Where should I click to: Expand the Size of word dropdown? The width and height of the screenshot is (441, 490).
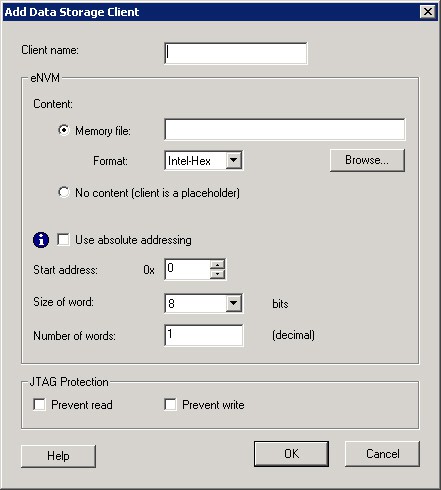click(x=234, y=303)
